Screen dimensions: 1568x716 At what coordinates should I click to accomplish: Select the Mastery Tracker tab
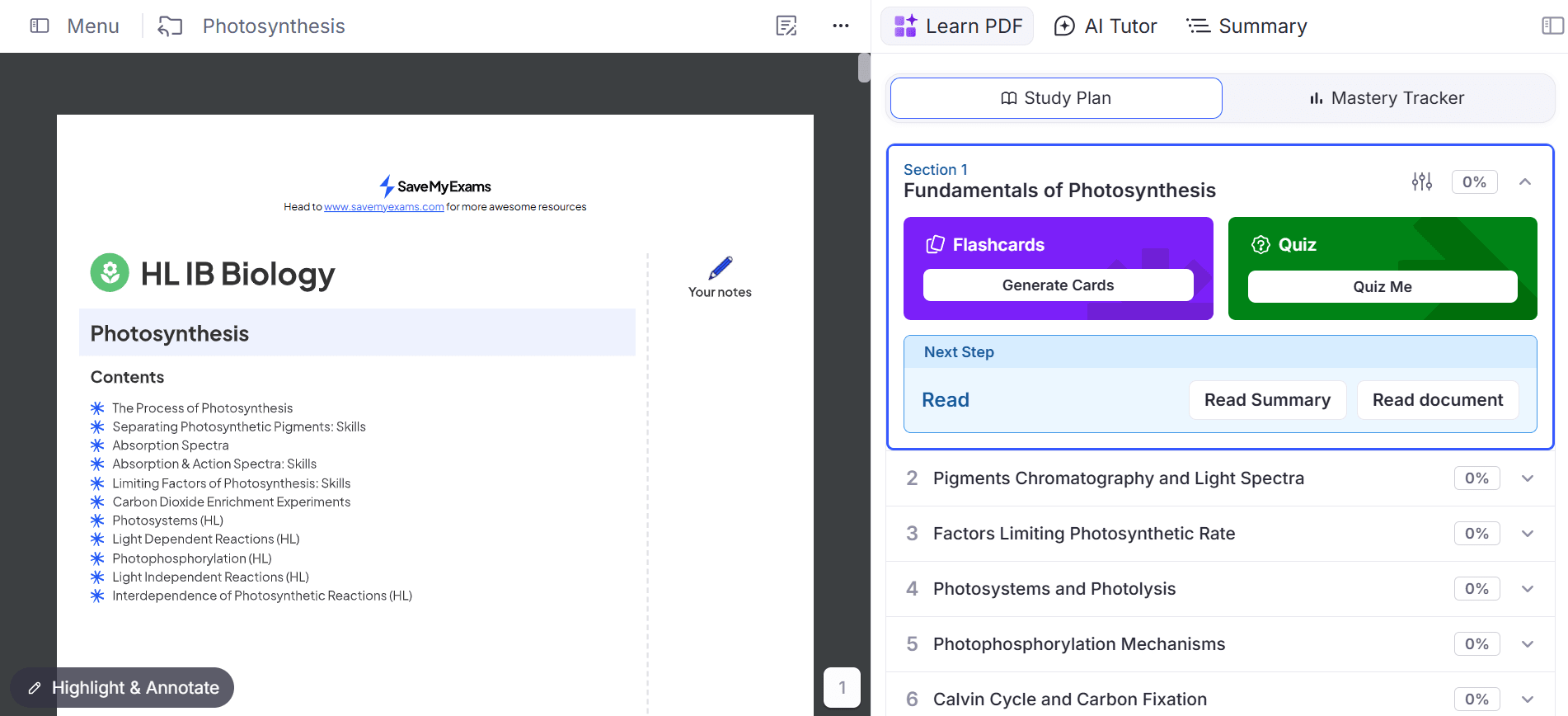tap(1387, 98)
